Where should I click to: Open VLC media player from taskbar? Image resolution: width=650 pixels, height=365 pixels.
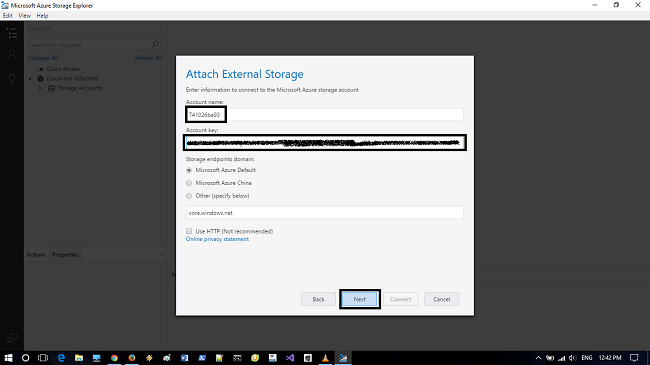pyautogui.click(x=325, y=358)
